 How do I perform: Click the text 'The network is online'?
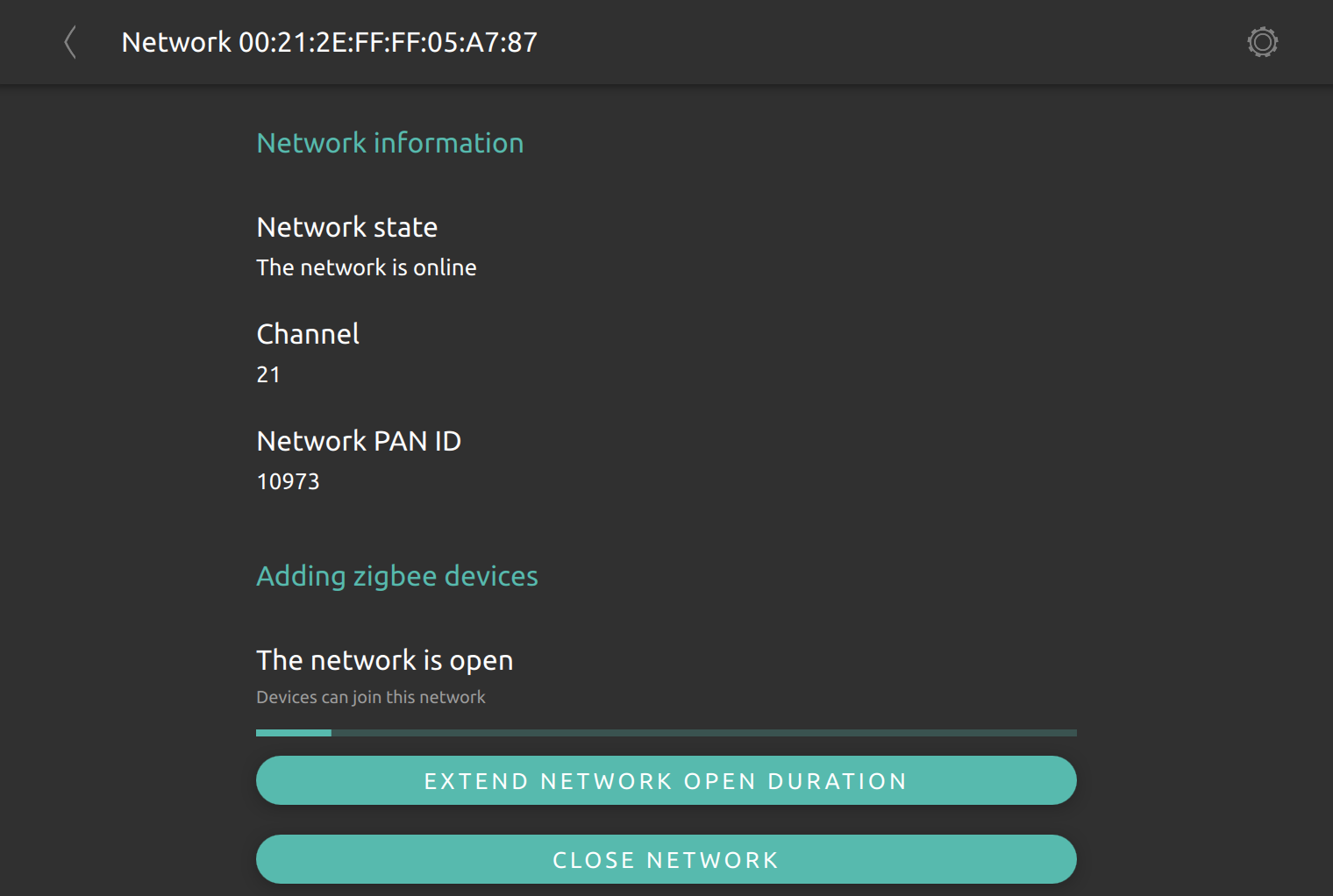367,267
